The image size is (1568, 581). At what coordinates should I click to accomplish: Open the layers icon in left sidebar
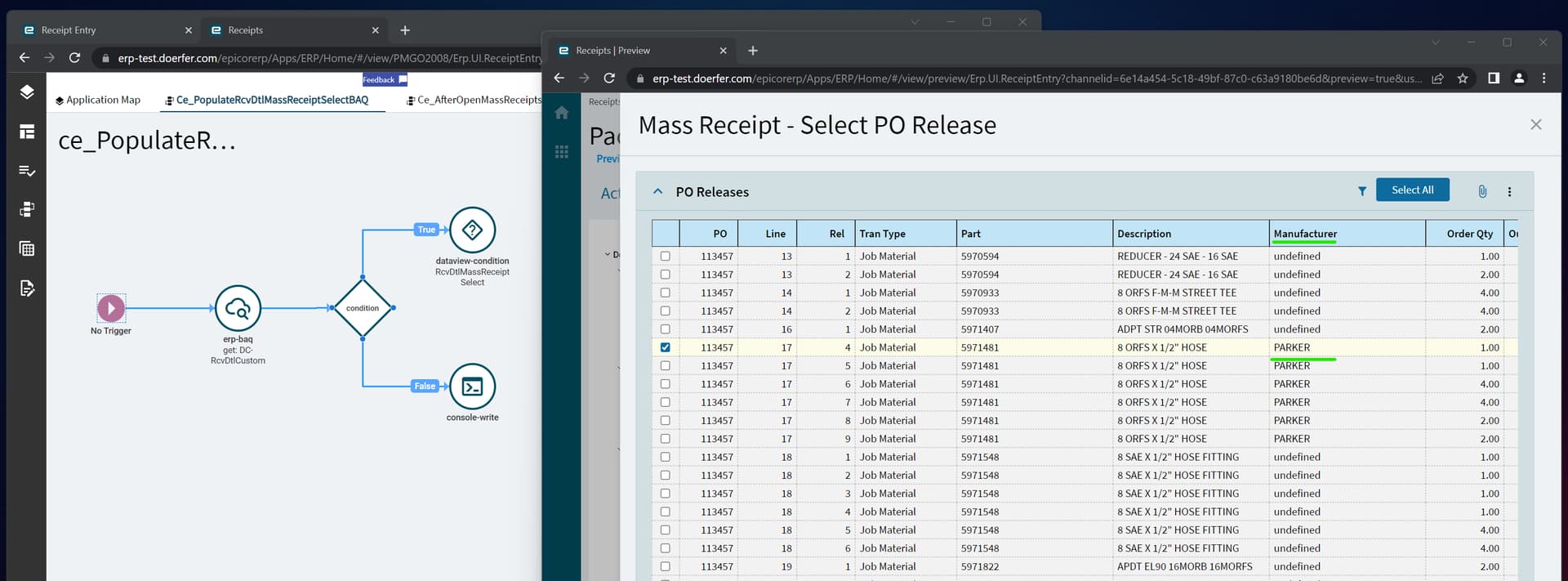coord(27,92)
